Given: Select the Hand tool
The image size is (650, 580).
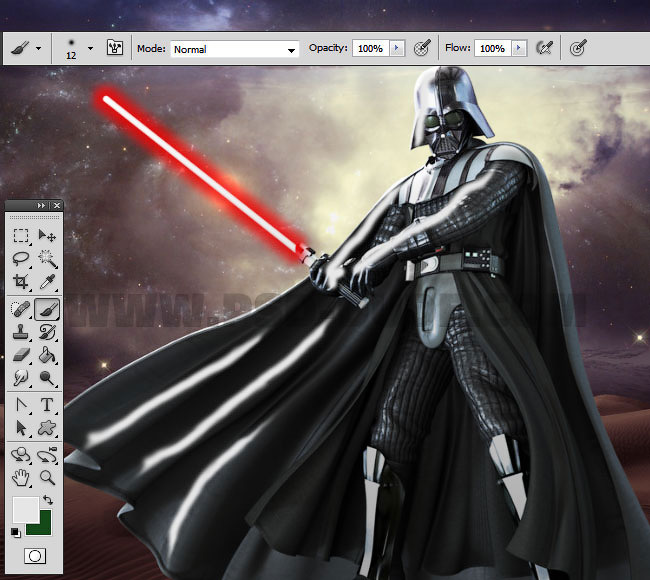Looking at the screenshot, I should coord(20,478).
